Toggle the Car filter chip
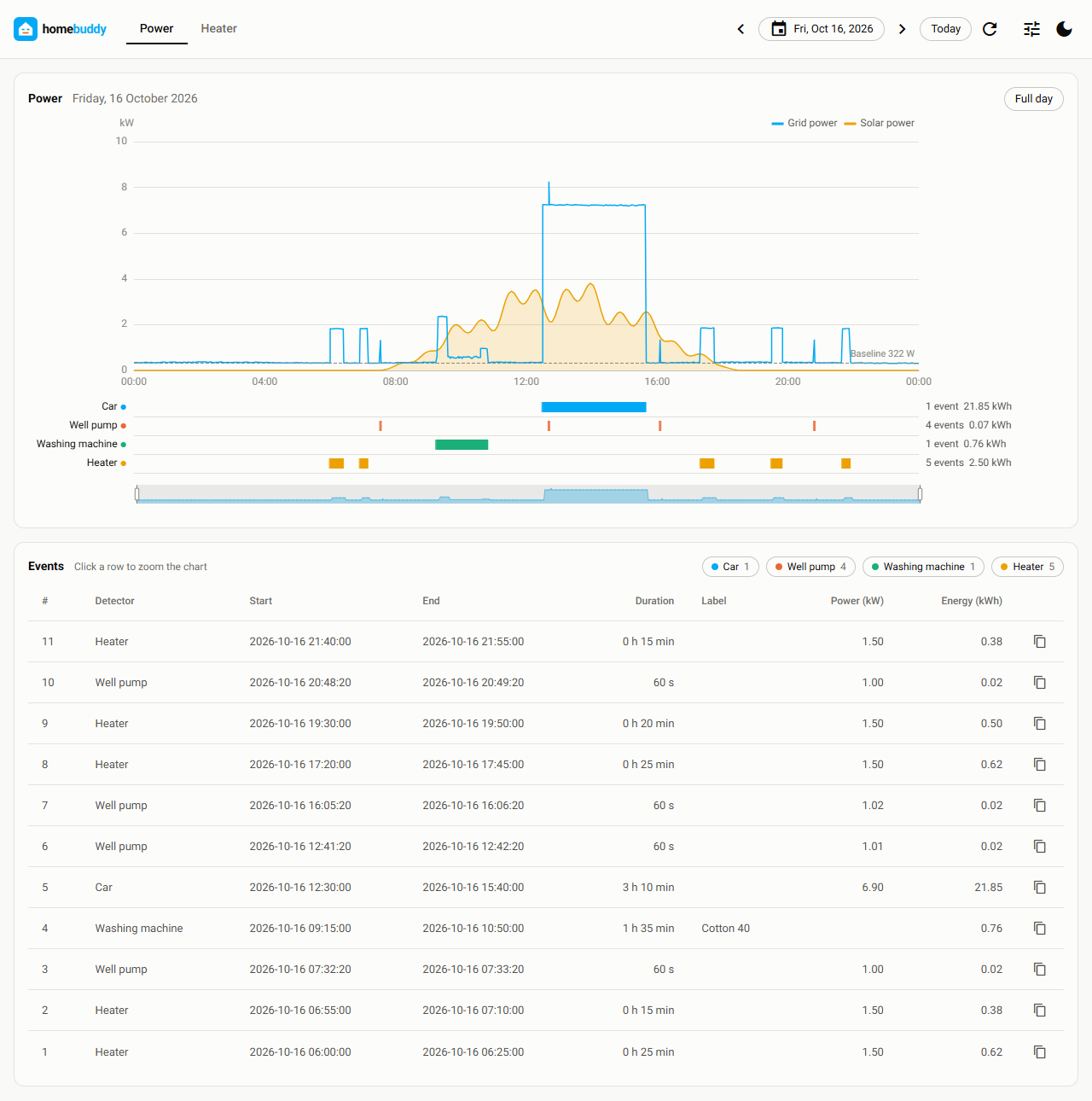Screen dimensions: 1092x1101 click(x=730, y=567)
